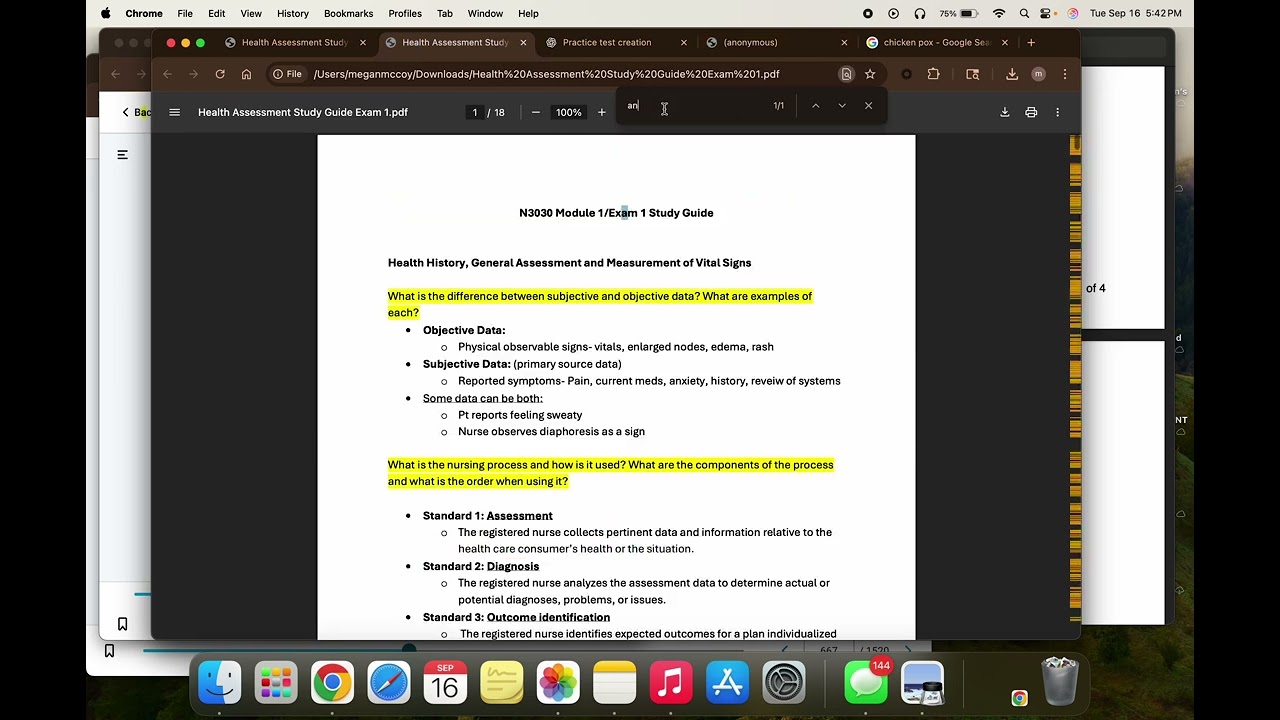Open PDF viewer more actions menu
The height and width of the screenshot is (720, 1280).
tap(1057, 112)
